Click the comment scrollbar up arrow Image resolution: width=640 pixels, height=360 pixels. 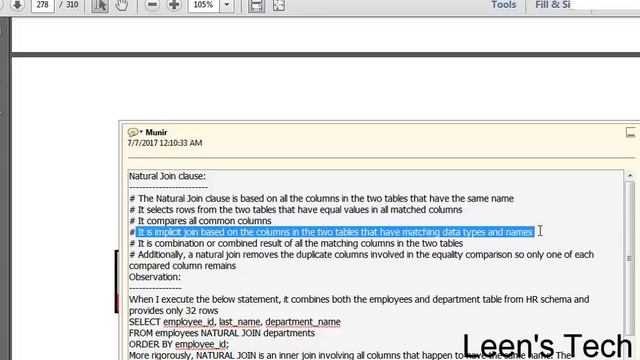pos(630,175)
